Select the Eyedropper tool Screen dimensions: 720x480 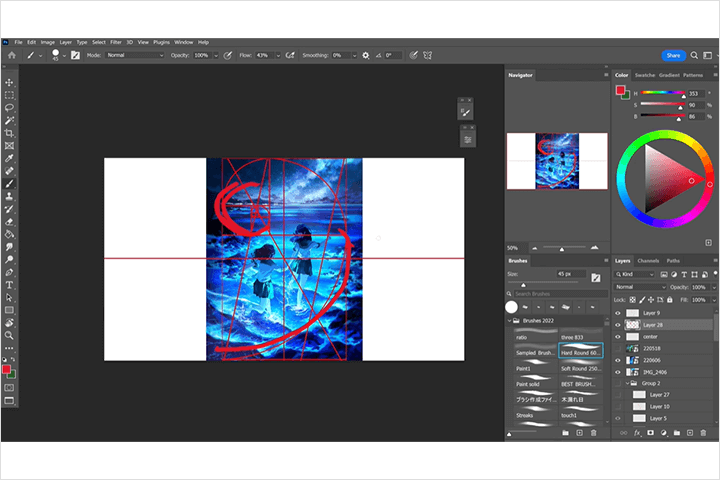point(9,158)
